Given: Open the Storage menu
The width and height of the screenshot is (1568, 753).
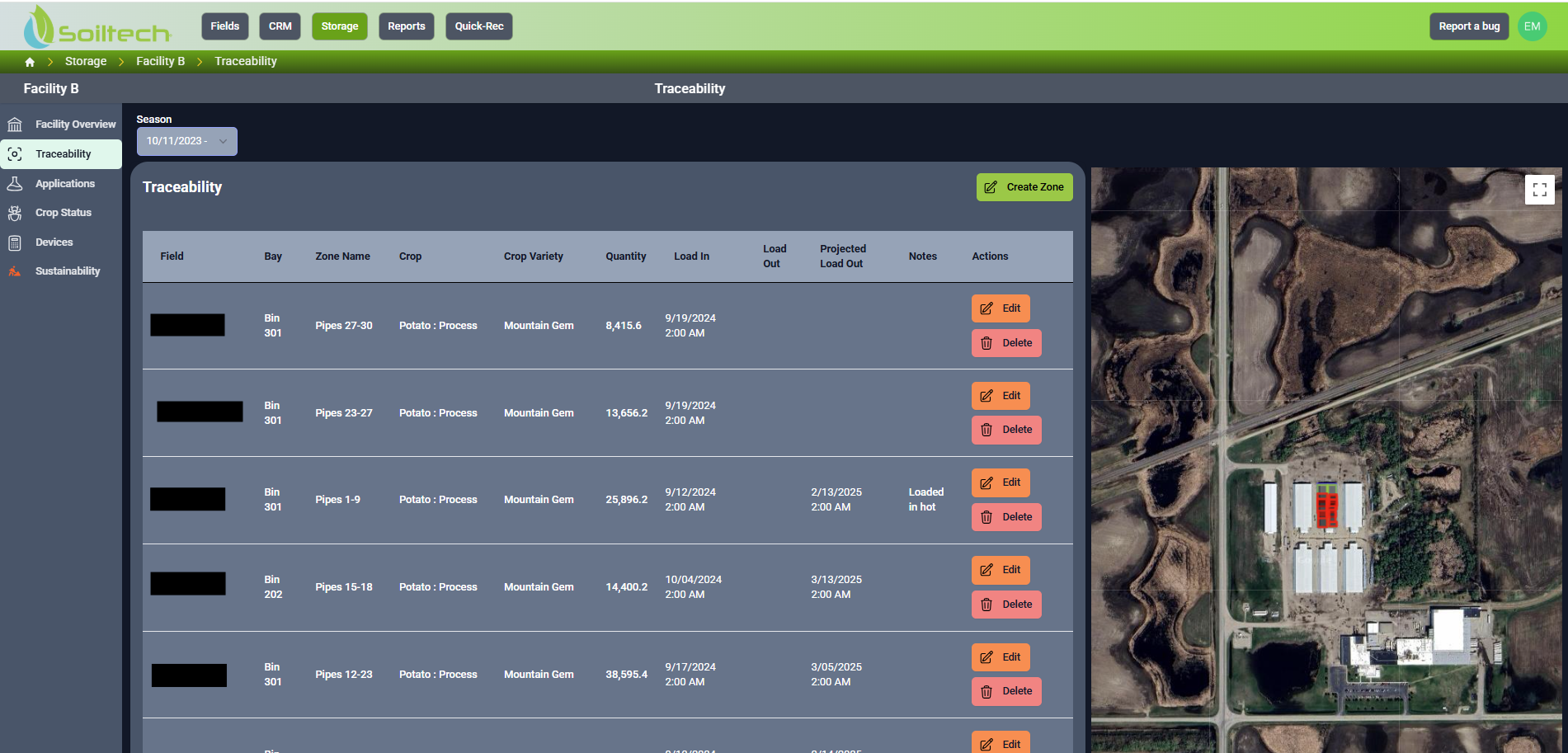Looking at the screenshot, I should (x=340, y=26).
